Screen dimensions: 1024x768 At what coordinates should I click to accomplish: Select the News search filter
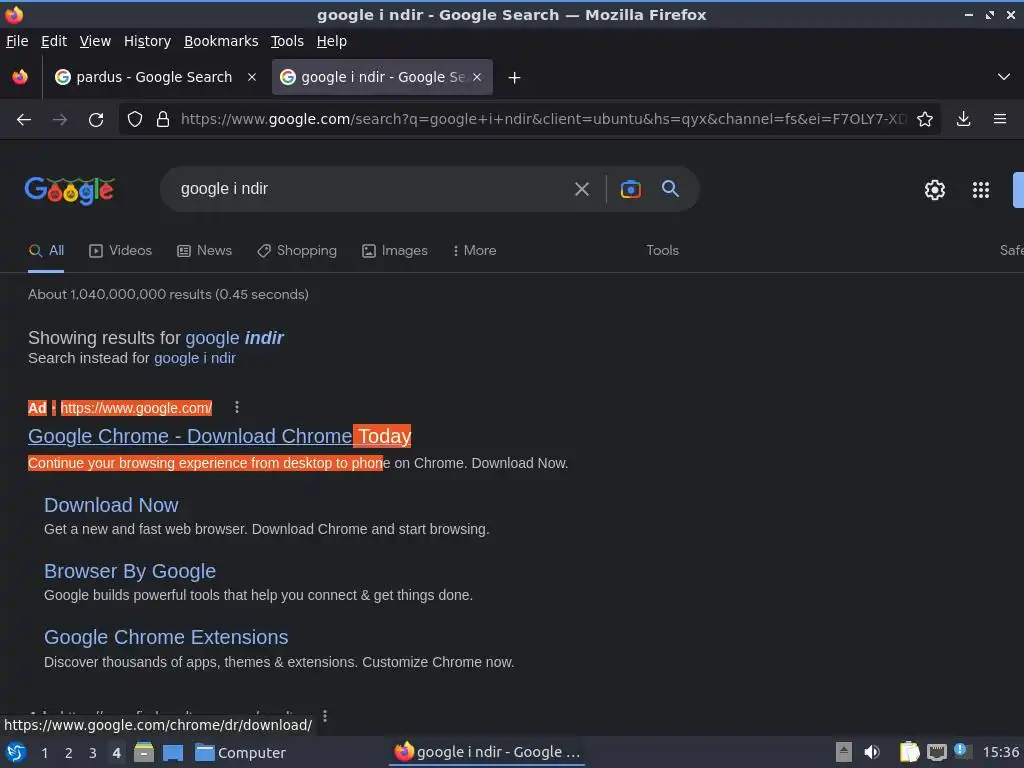(204, 251)
